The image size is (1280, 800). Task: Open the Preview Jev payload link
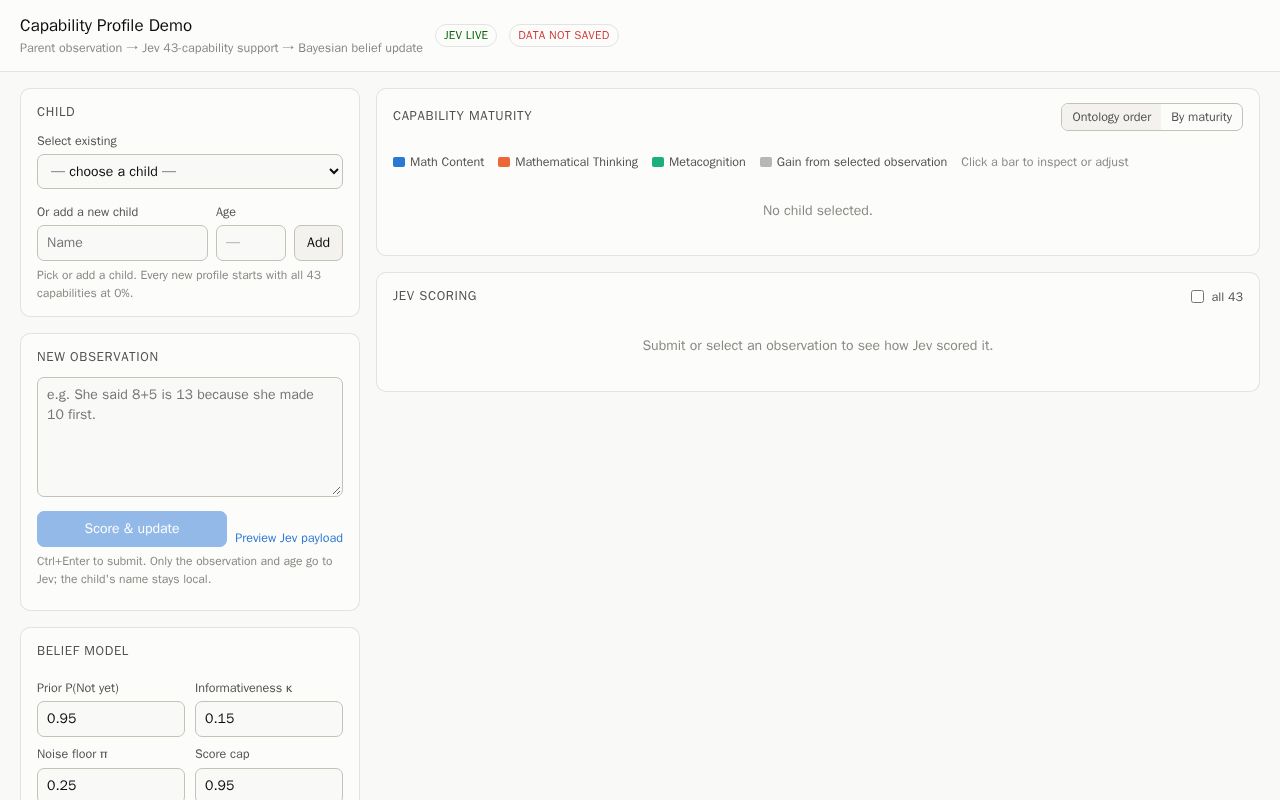point(289,538)
